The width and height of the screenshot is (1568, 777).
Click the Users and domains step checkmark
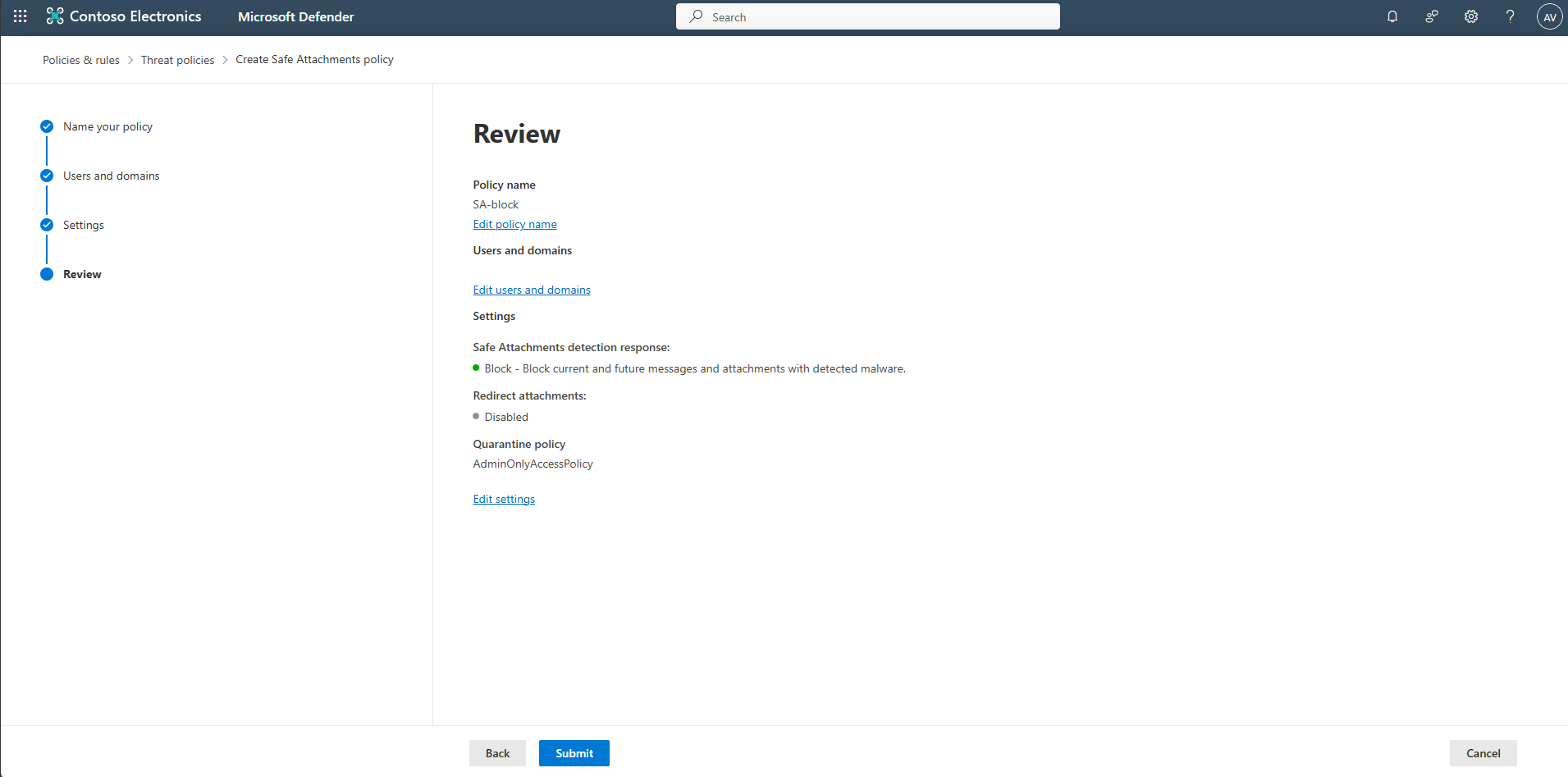(47, 176)
